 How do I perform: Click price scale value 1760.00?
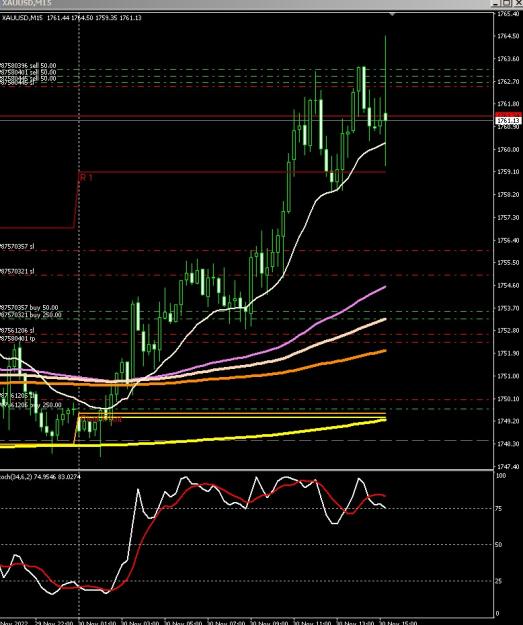508,149
